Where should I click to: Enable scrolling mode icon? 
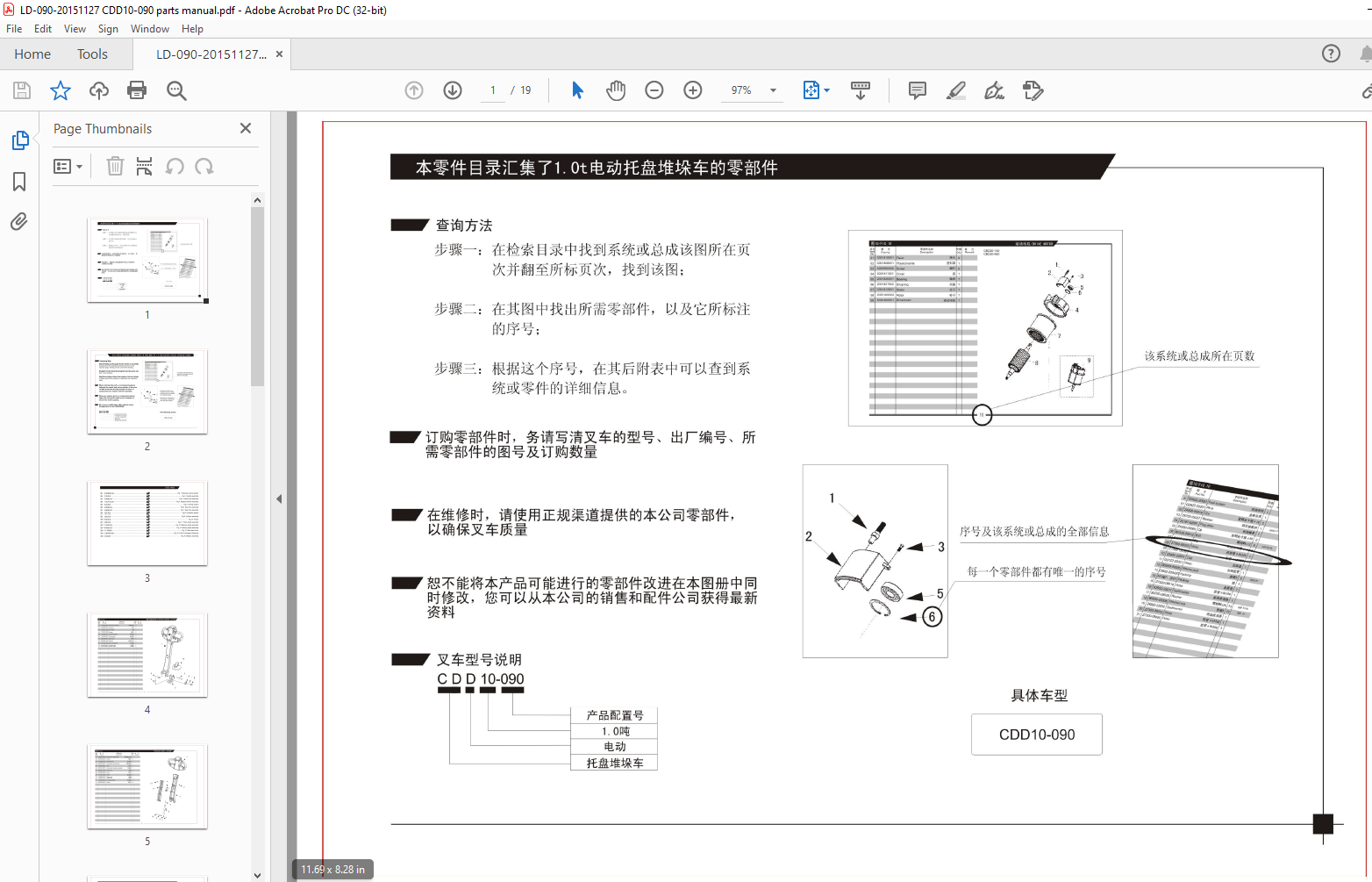point(861,90)
